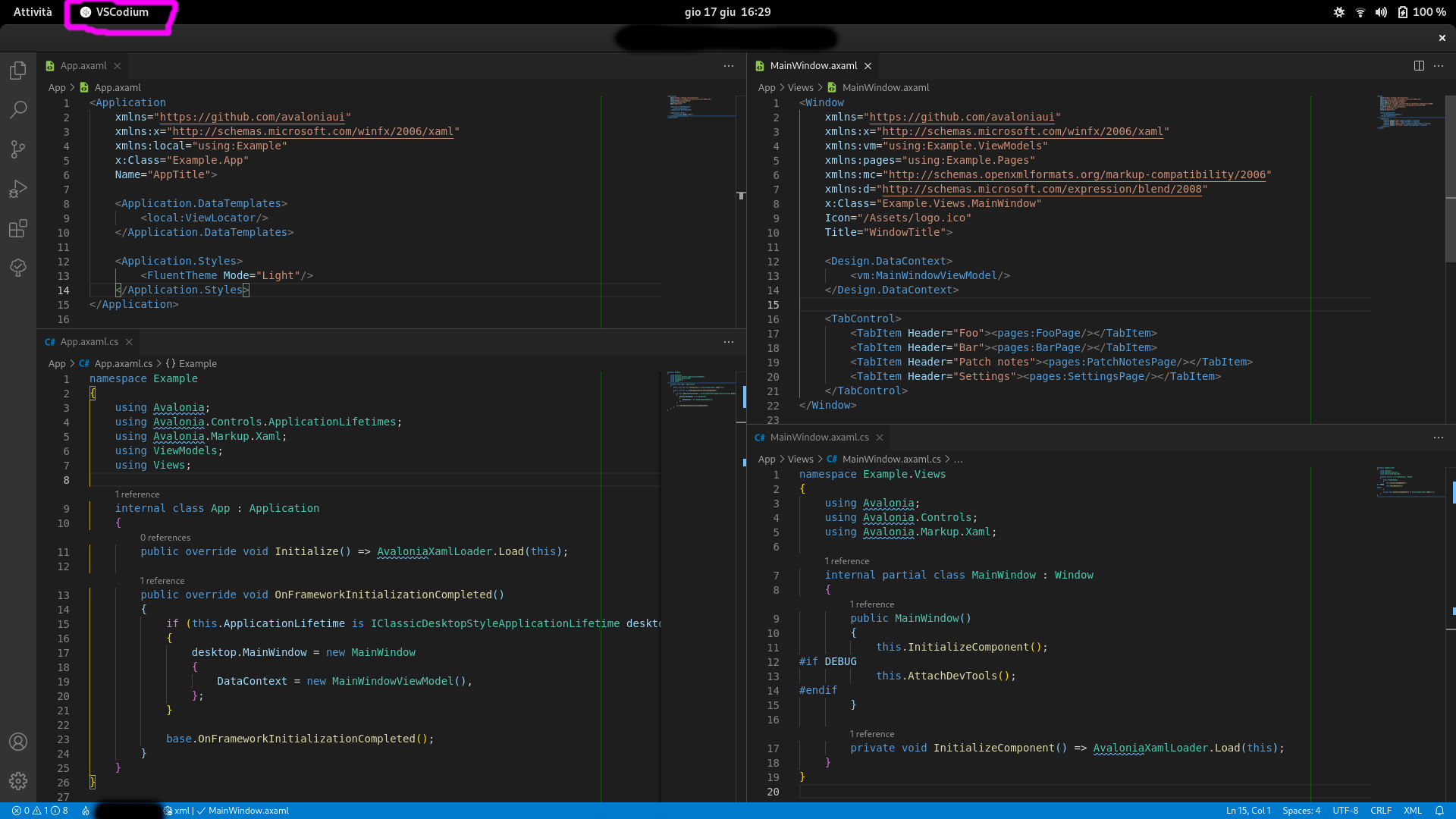Click split editor right icon
The height and width of the screenshot is (819, 1456).
[x=1419, y=66]
